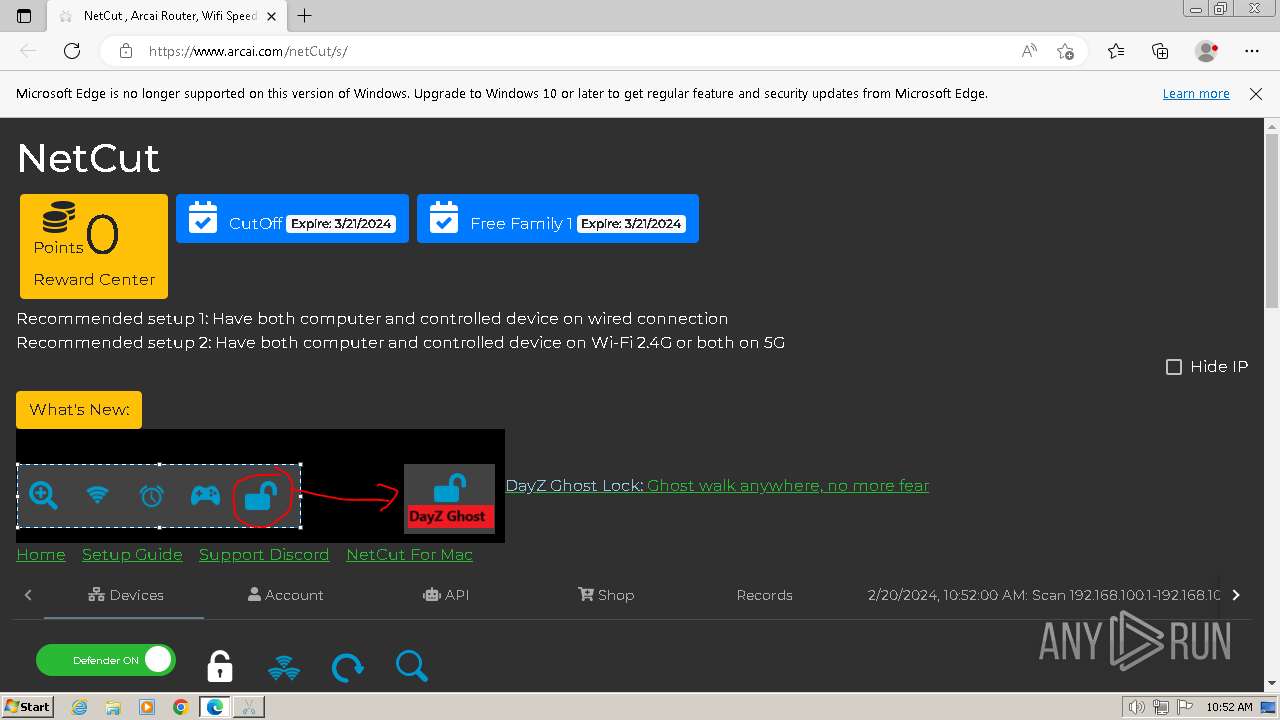Open the DayZ Ghost Lock link
Screen dimensions: 1280x720
(x=574, y=486)
